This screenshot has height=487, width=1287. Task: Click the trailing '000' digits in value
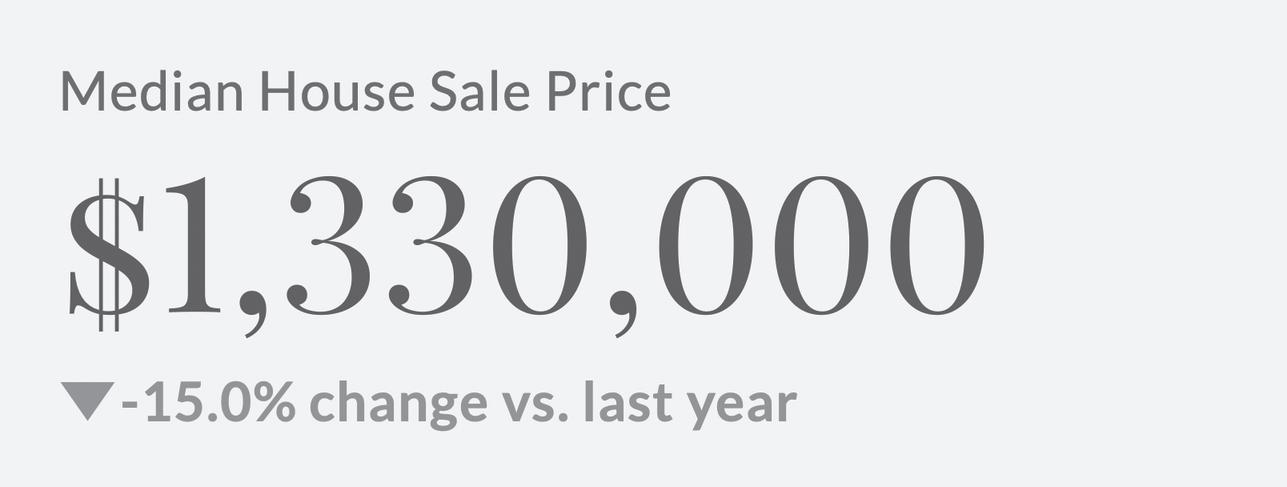pyautogui.click(x=820, y=247)
